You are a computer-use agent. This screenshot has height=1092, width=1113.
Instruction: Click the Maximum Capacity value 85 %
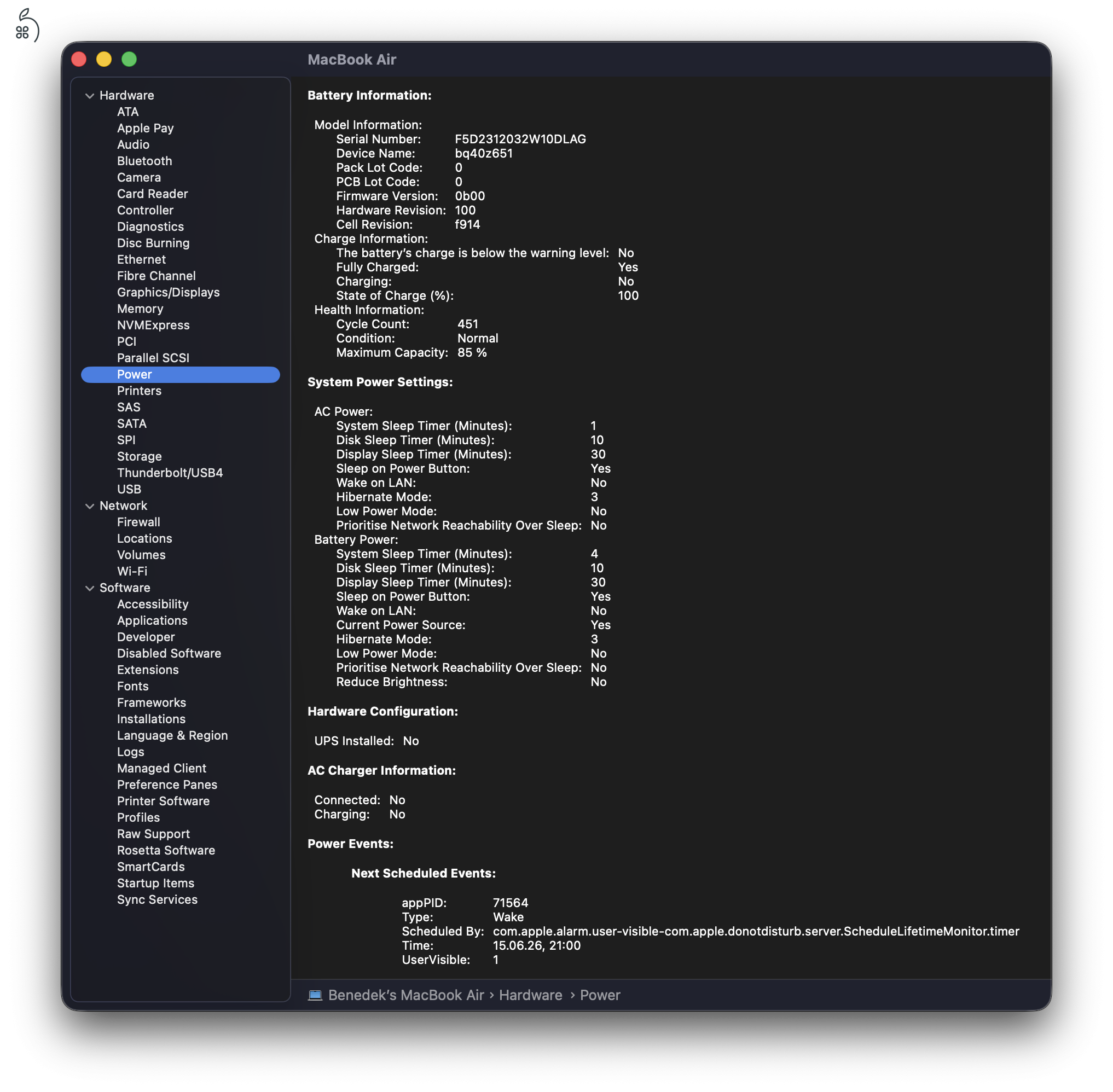[472, 353]
